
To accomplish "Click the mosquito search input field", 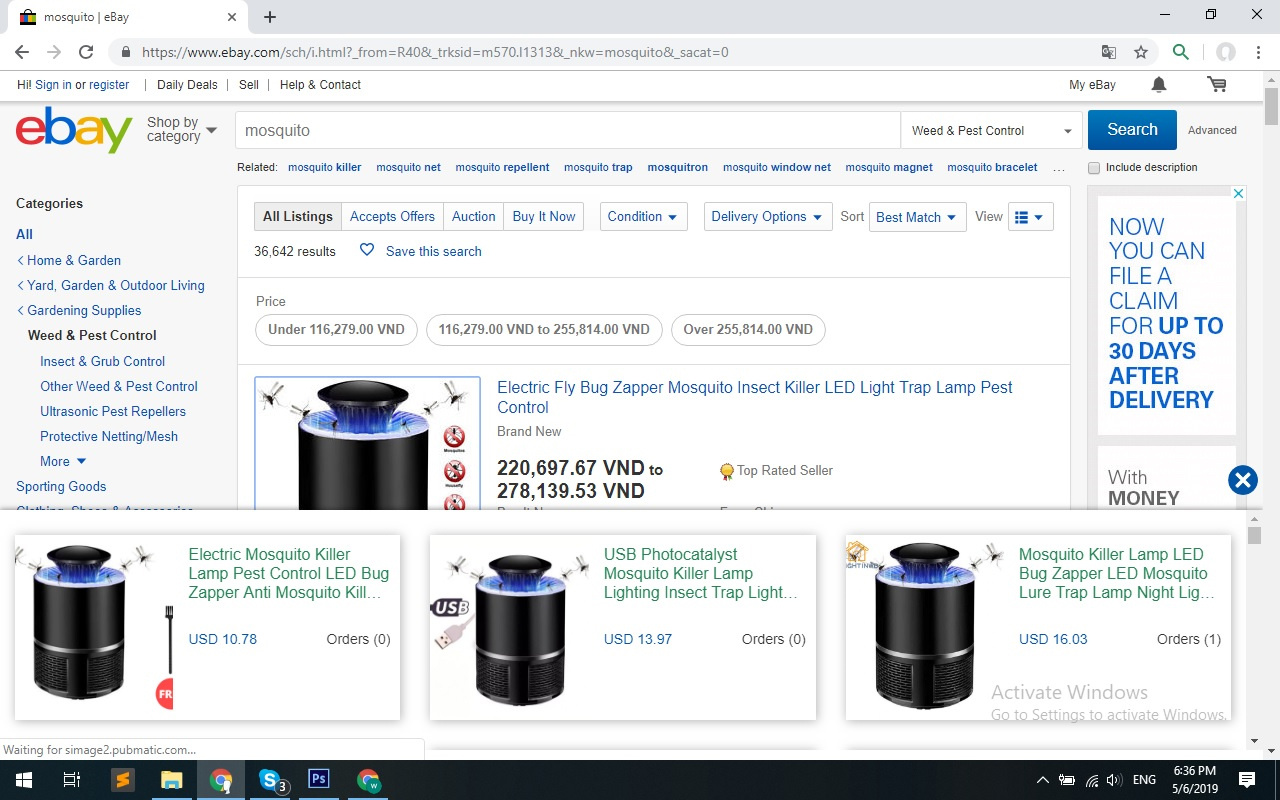I will pyautogui.click(x=568, y=130).
